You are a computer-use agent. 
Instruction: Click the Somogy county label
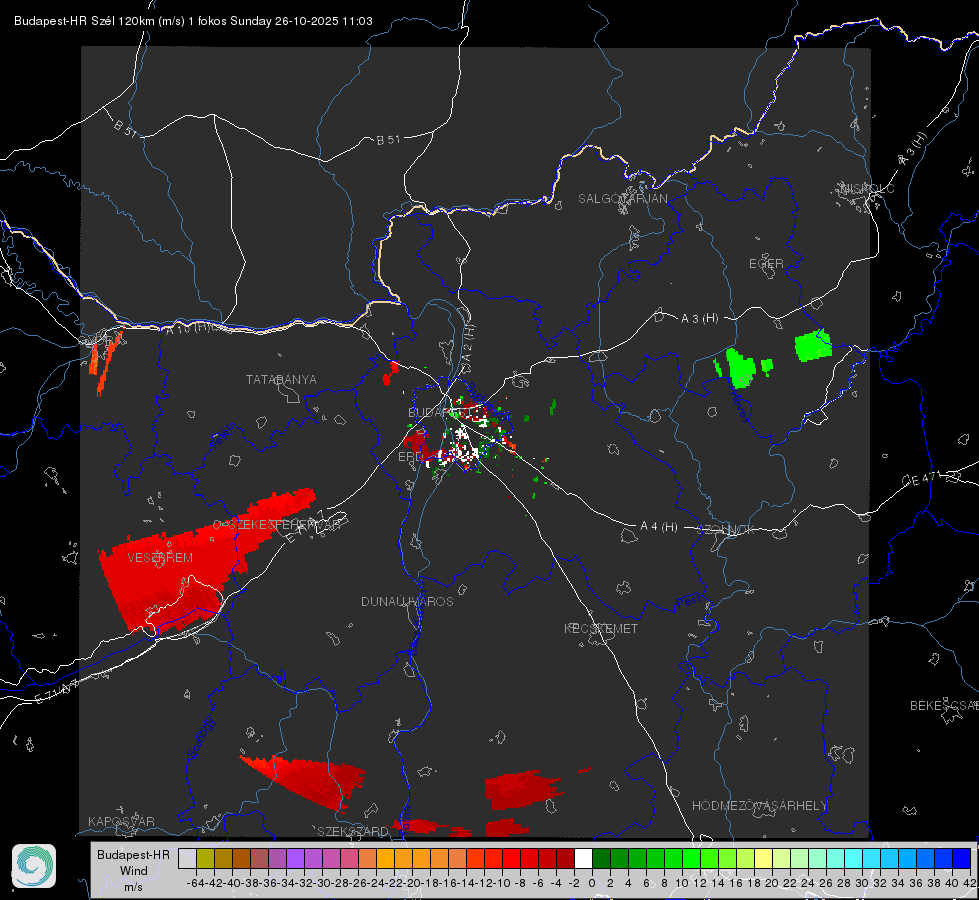200,739
